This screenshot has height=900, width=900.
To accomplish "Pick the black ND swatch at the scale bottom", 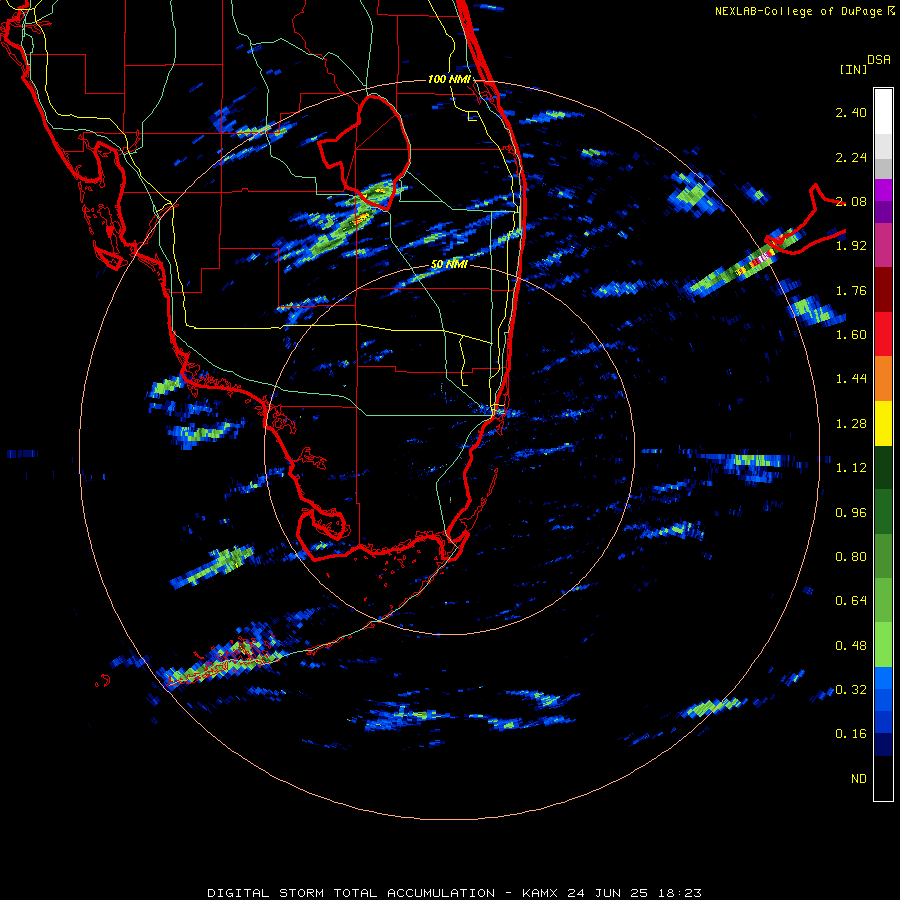I will coord(883,778).
